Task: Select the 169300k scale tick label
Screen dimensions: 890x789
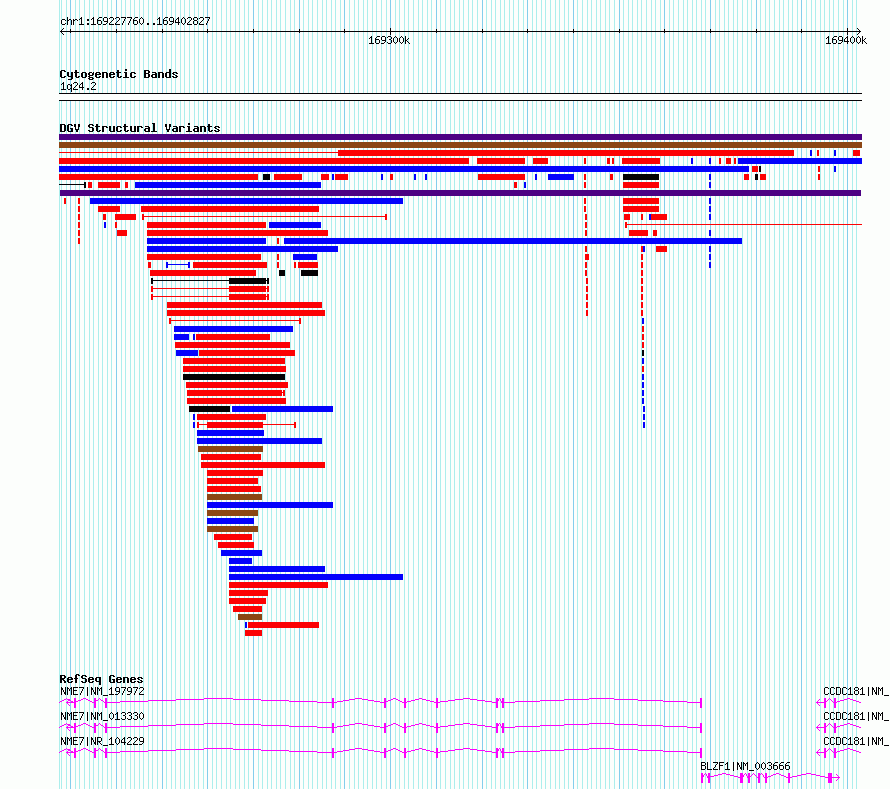Action: [x=389, y=40]
